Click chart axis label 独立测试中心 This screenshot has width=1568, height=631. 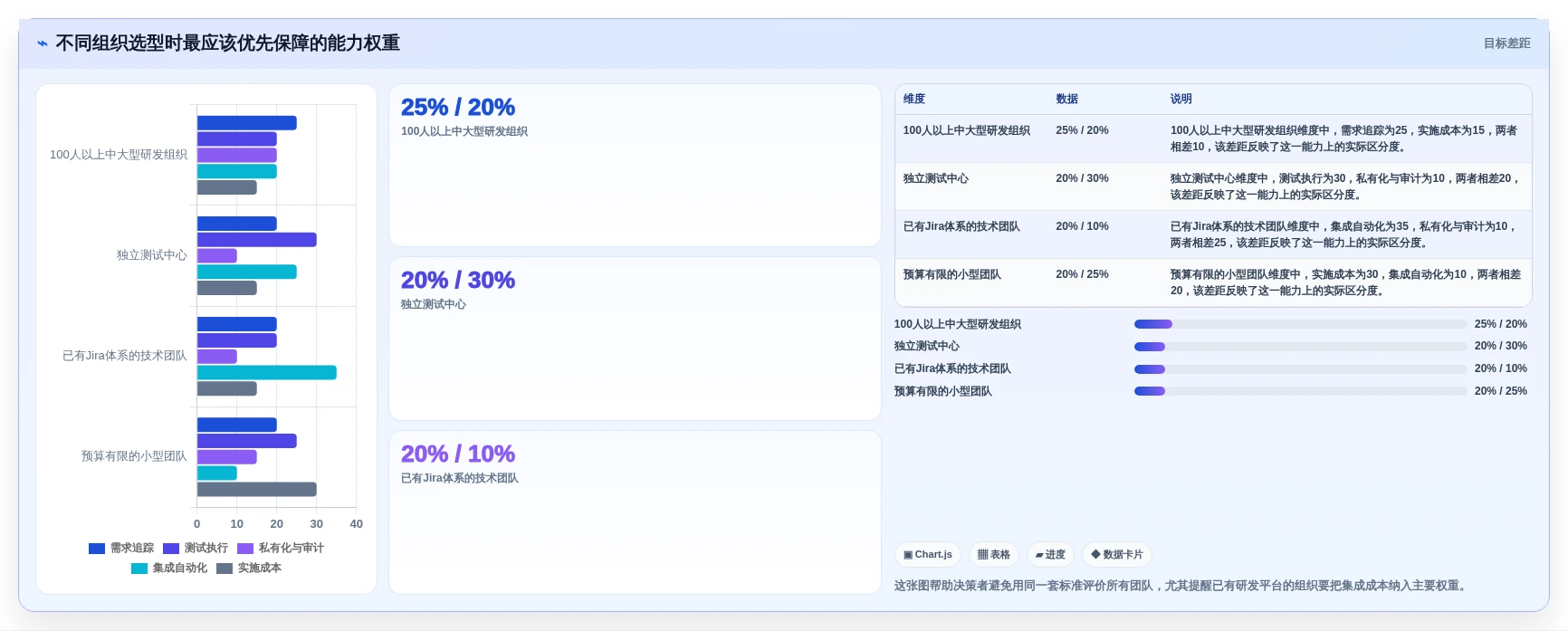point(152,255)
